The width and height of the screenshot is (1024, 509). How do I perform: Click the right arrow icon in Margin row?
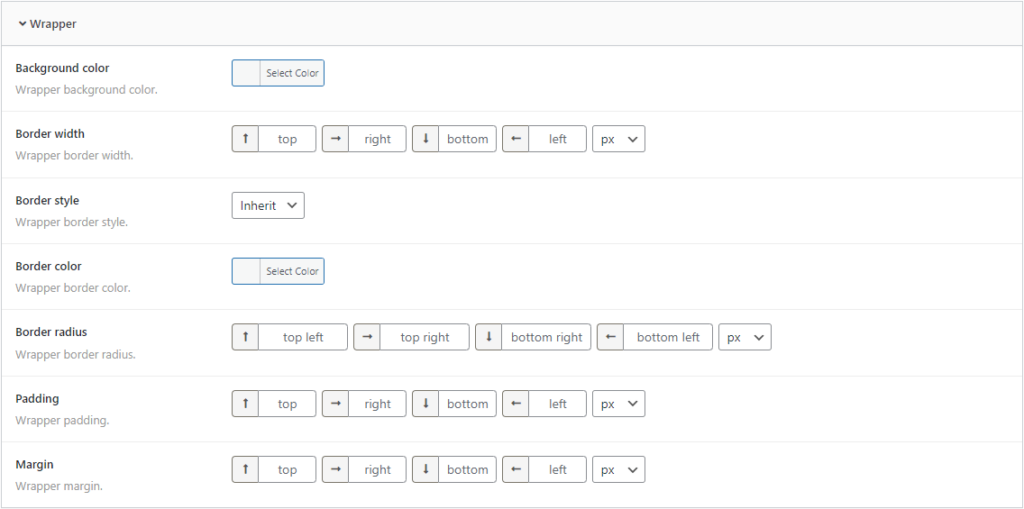point(336,470)
